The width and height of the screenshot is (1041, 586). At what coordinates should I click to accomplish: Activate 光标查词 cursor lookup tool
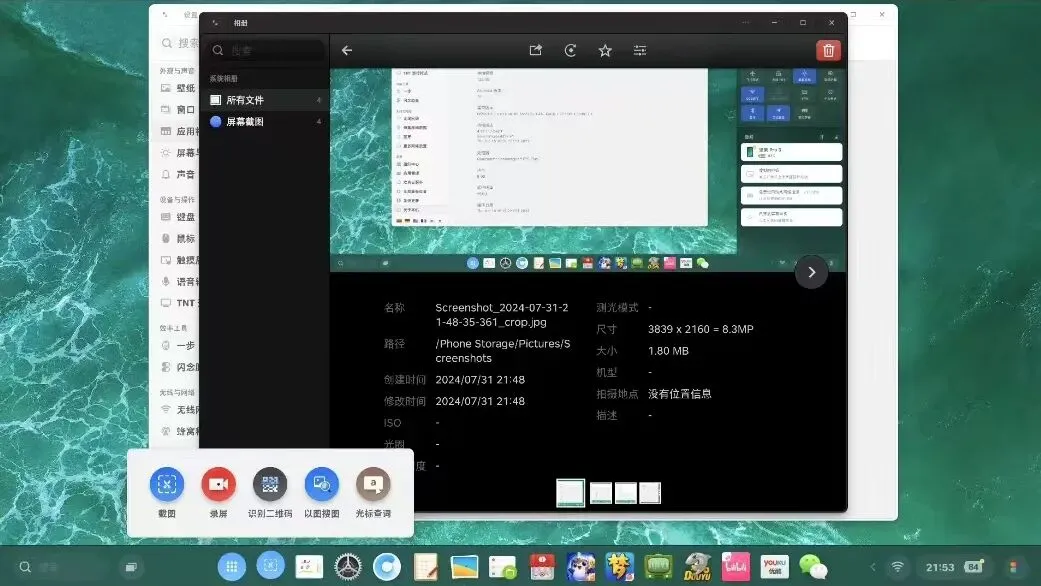373,492
